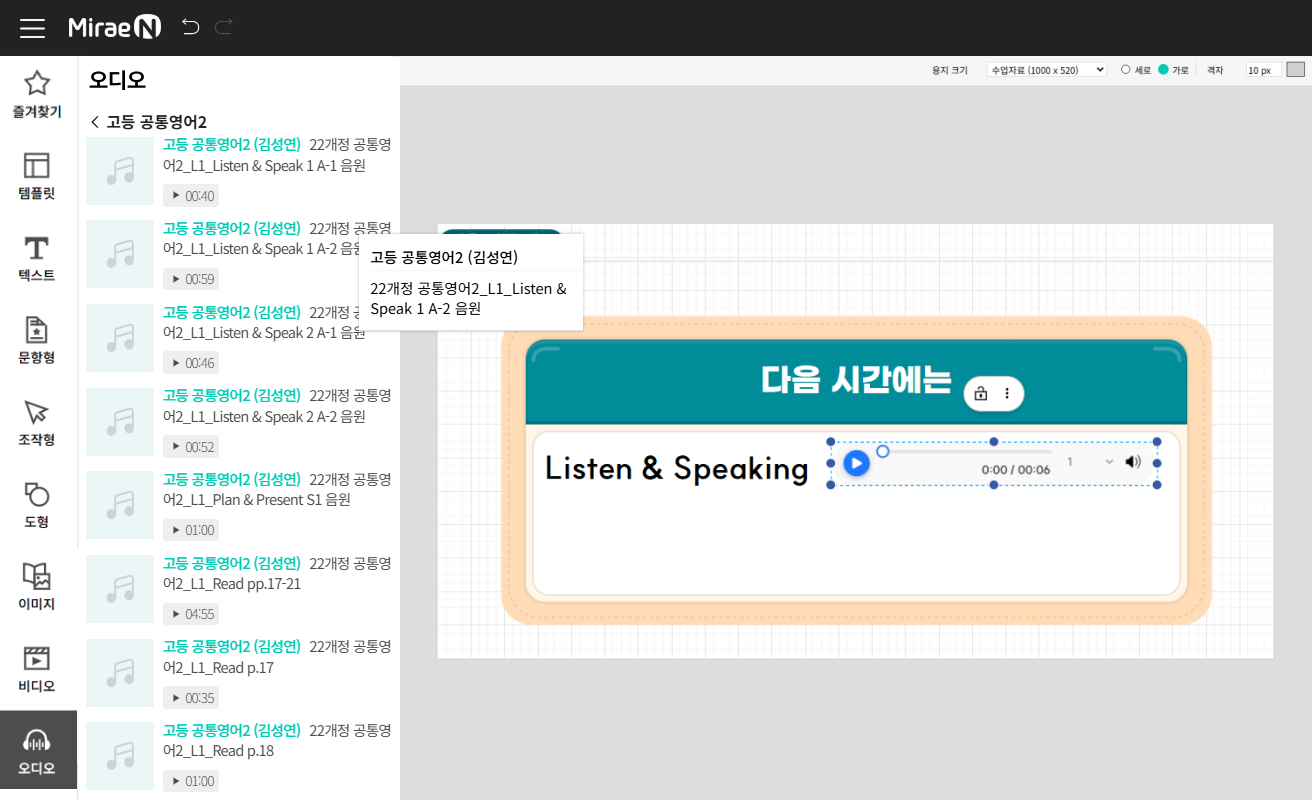Go back from 고등 공통영어2 folder
This screenshot has width=1312, height=800.
(95, 122)
